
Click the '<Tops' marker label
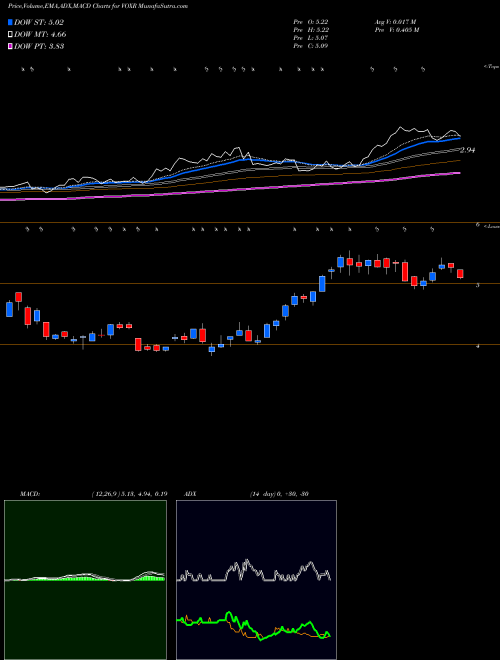491,67
